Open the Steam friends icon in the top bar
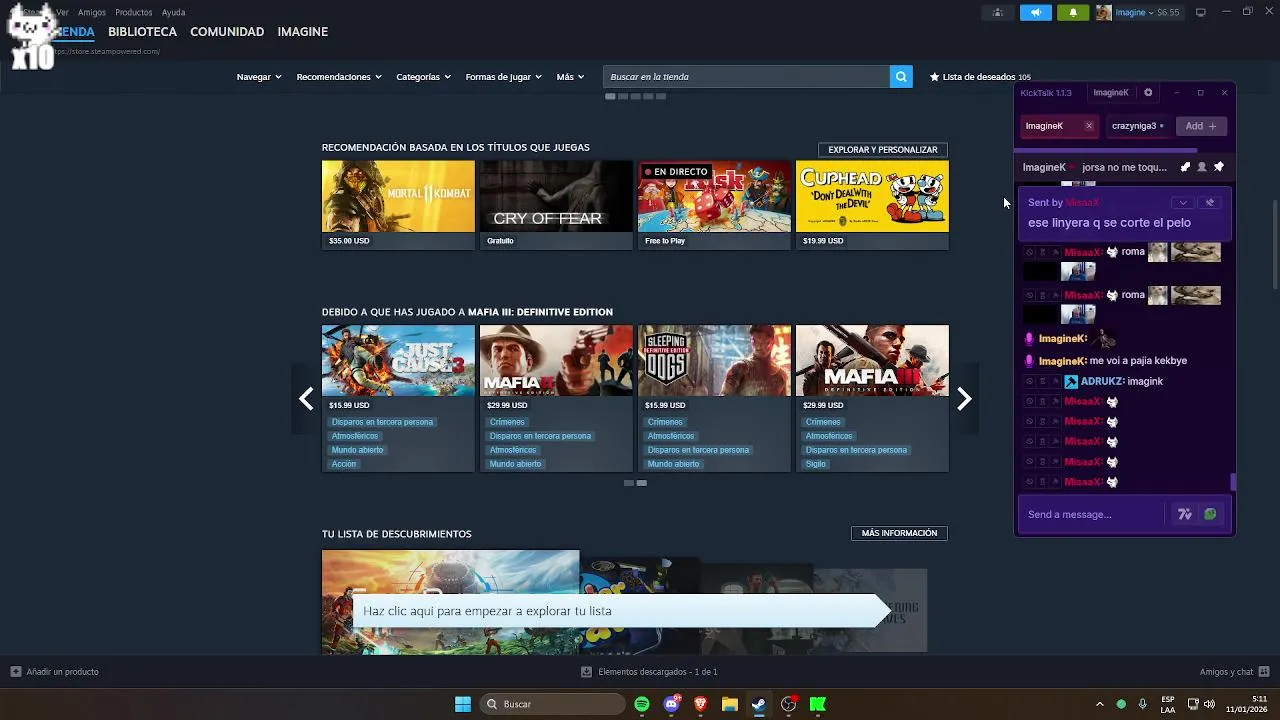 click(998, 12)
